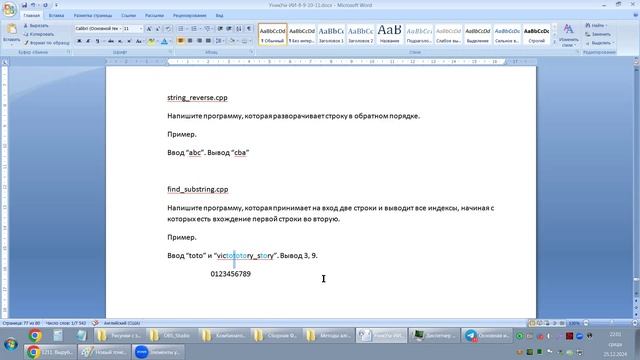Click Заменить to replace text
Image resolution: width=640 pixels, height=360 pixels.
click(x=598, y=34)
